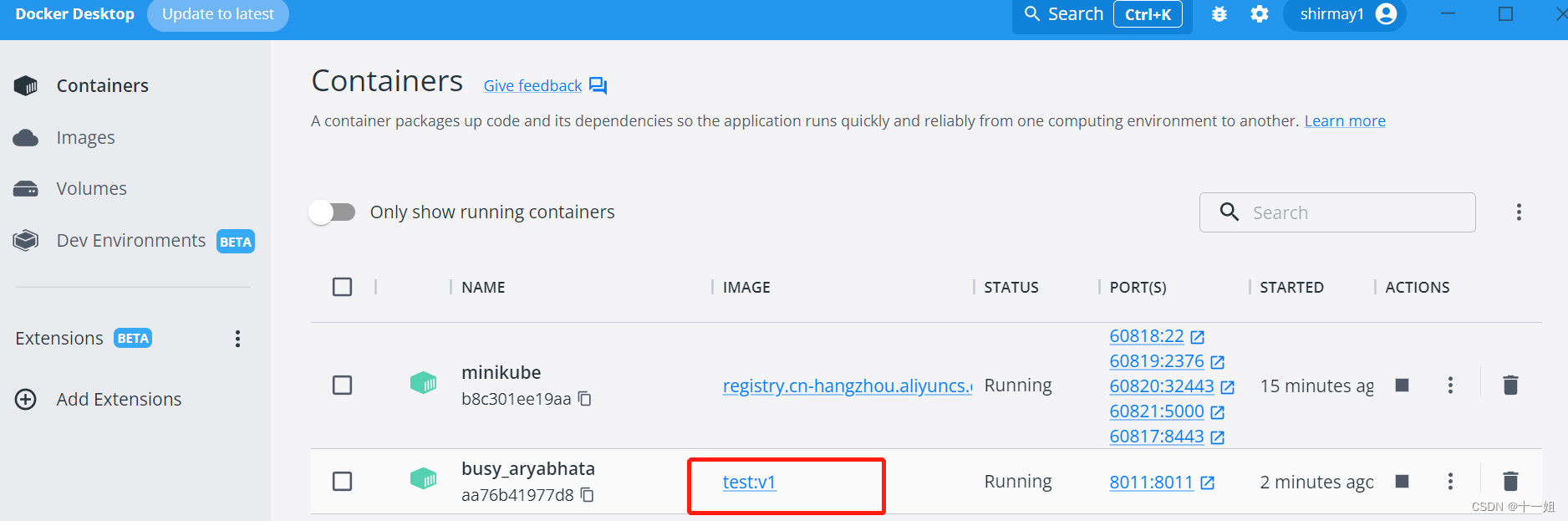
Task: Open more actions menu for busy_aryabhata
Action: [1450, 482]
